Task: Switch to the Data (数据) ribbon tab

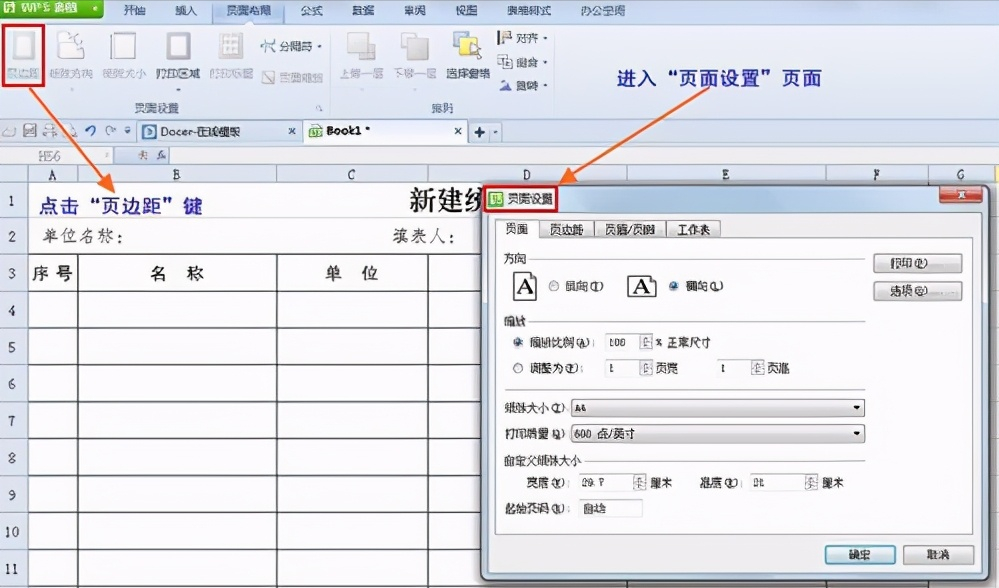Action: [x=363, y=10]
